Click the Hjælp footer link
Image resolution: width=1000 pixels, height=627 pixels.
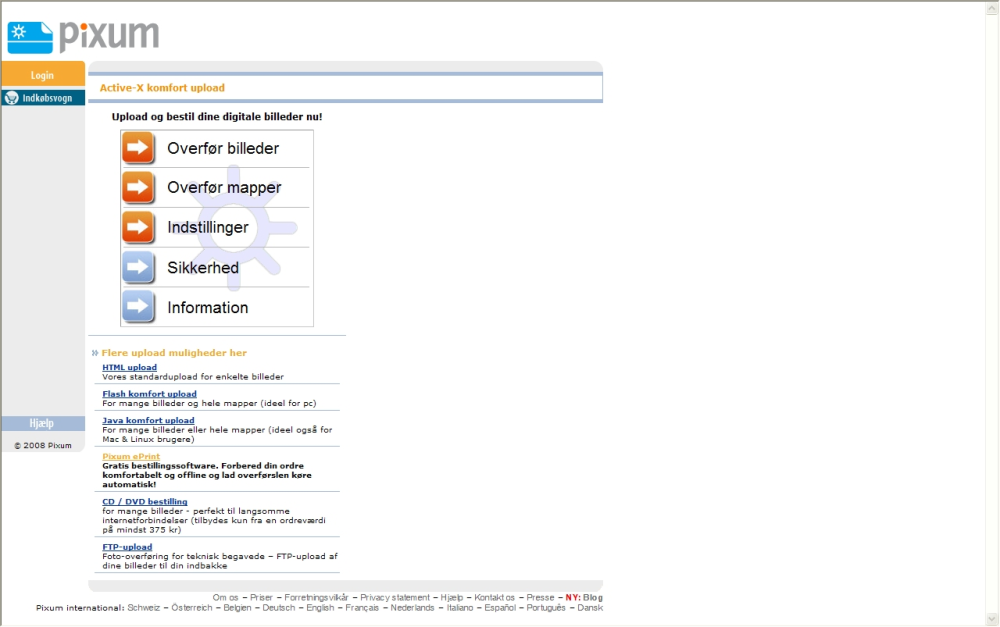click(452, 598)
